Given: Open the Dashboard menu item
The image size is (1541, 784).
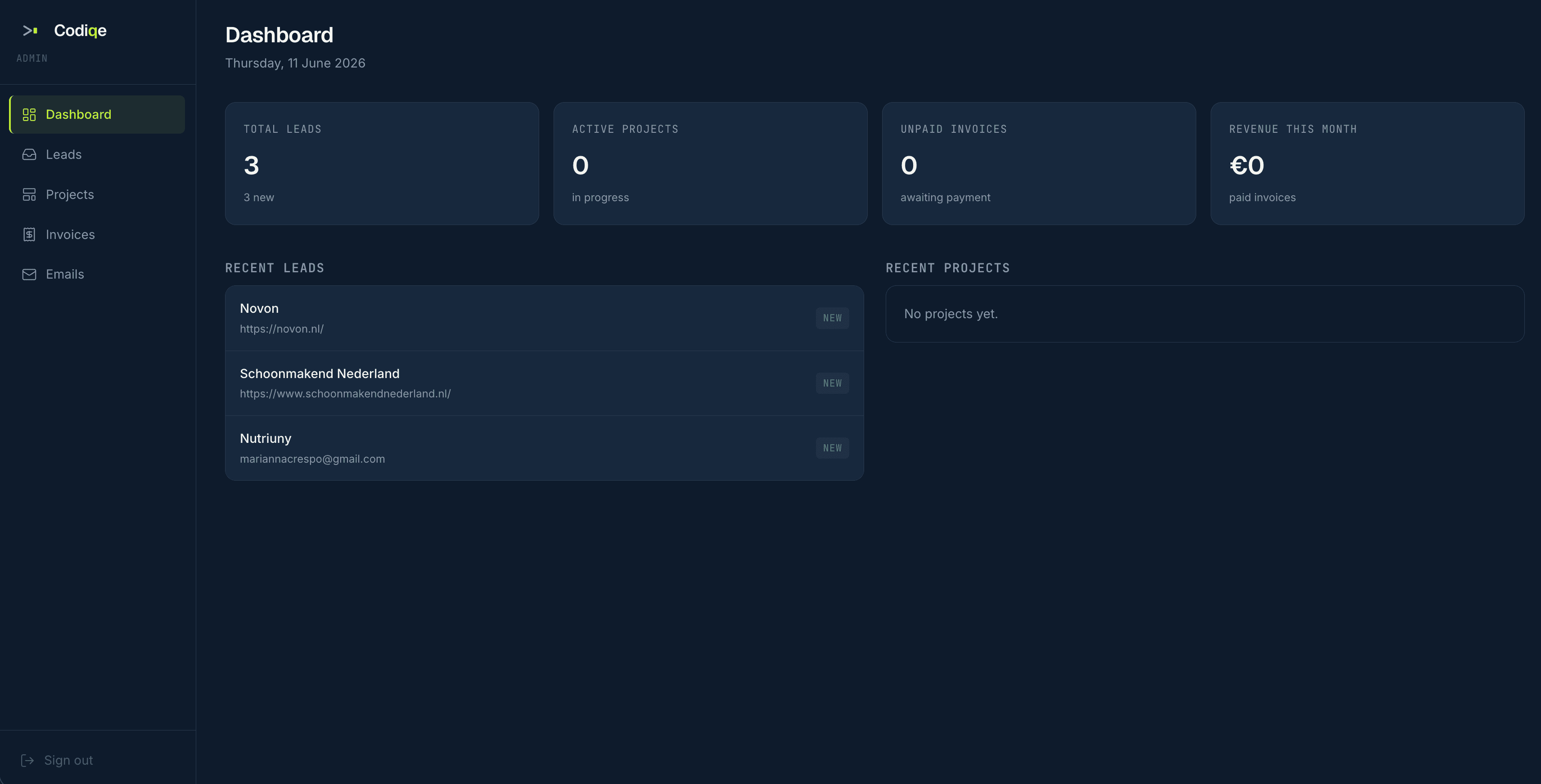Looking at the screenshot, I should [97, 114].
